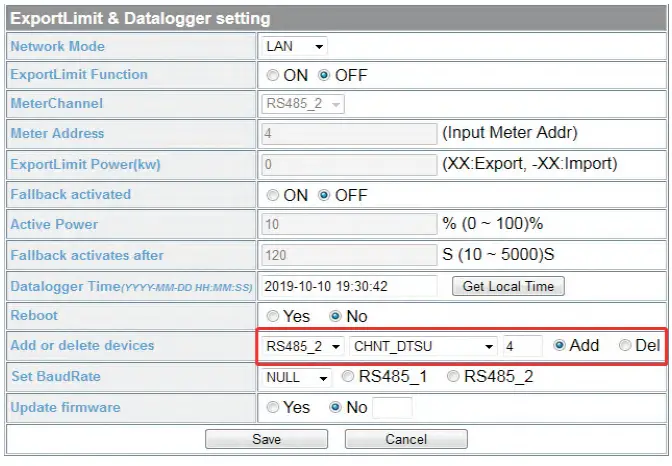Select RS485_1 for Set BaudRate

348,376
